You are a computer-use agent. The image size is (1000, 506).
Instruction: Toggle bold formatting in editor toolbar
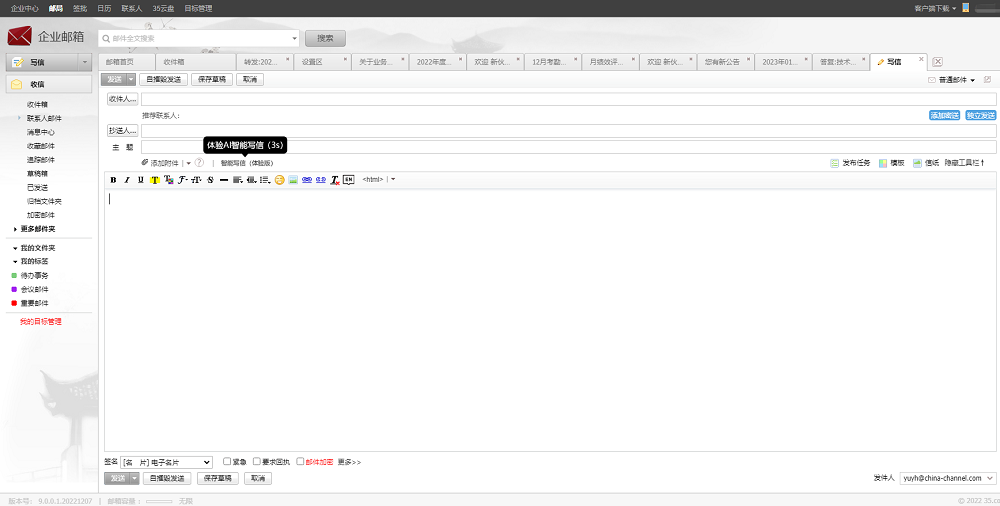click(113, 180)
